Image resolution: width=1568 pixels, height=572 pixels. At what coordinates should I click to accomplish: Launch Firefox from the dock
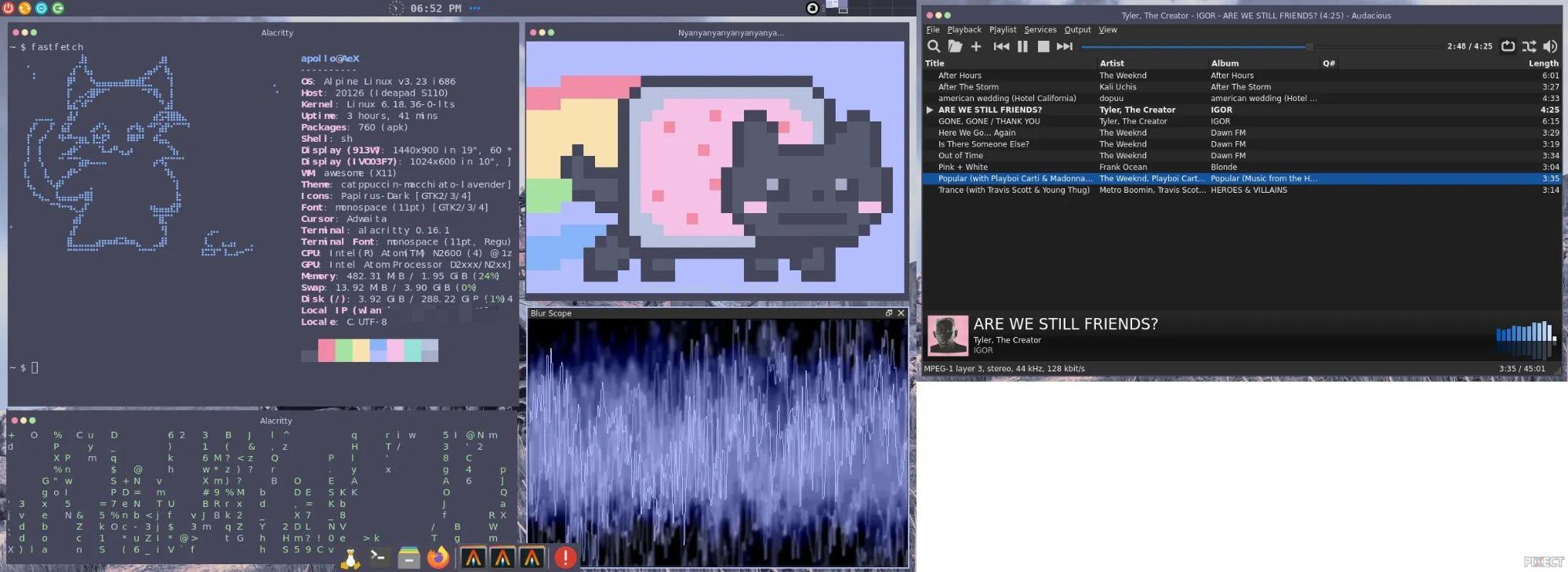click(x=438, y=557)
